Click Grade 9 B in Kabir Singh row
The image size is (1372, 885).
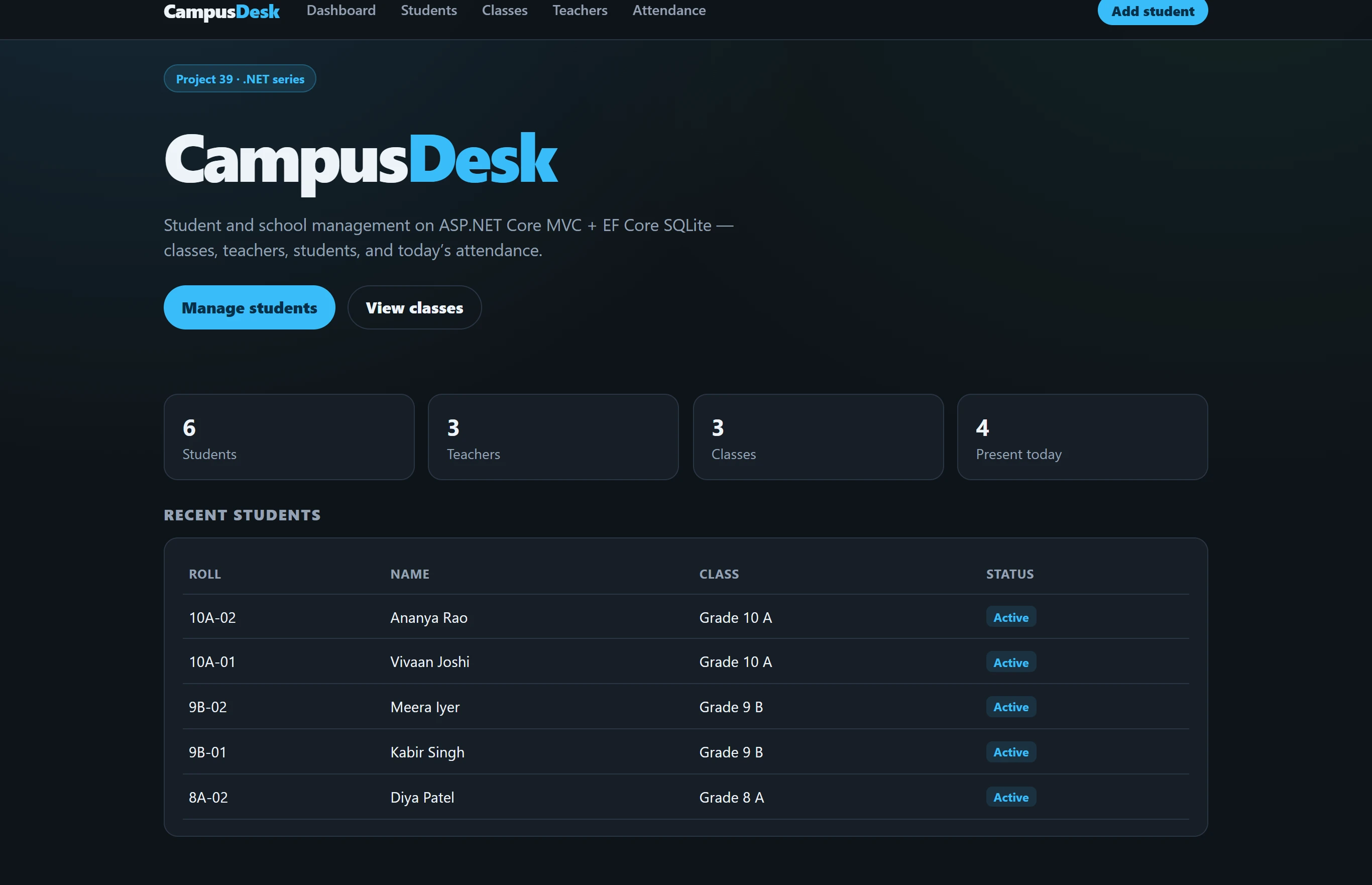tap(731, 752)
